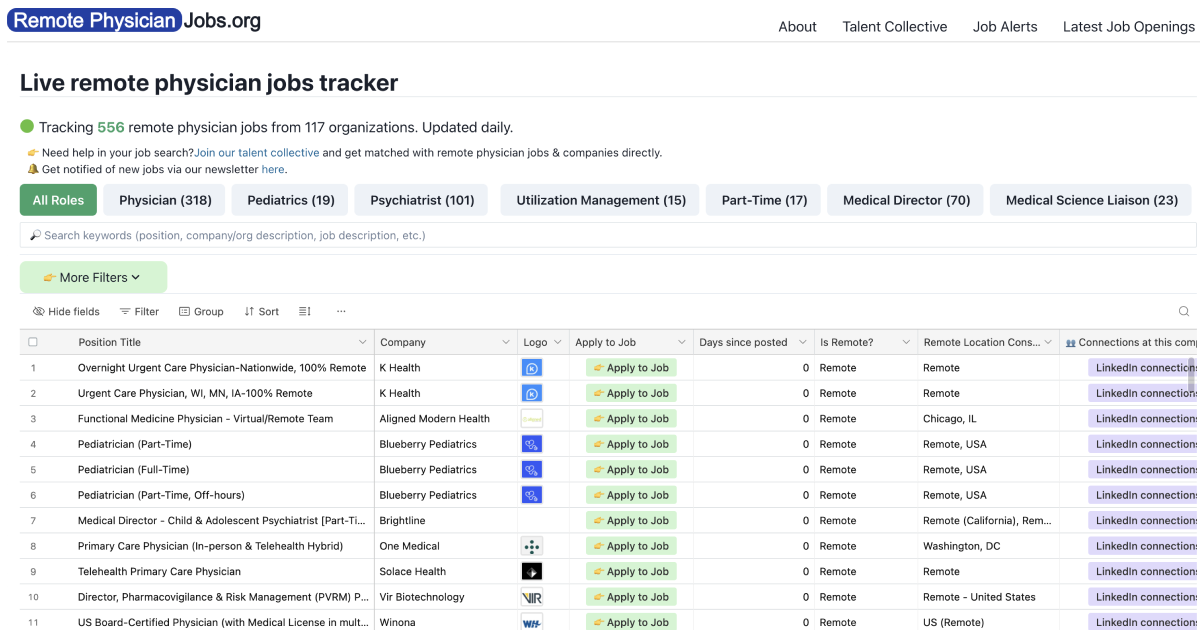Apply to Overnight Urgent Care Physician job
This screenshot has width=1200, height=630.
(x=631, y=368)
